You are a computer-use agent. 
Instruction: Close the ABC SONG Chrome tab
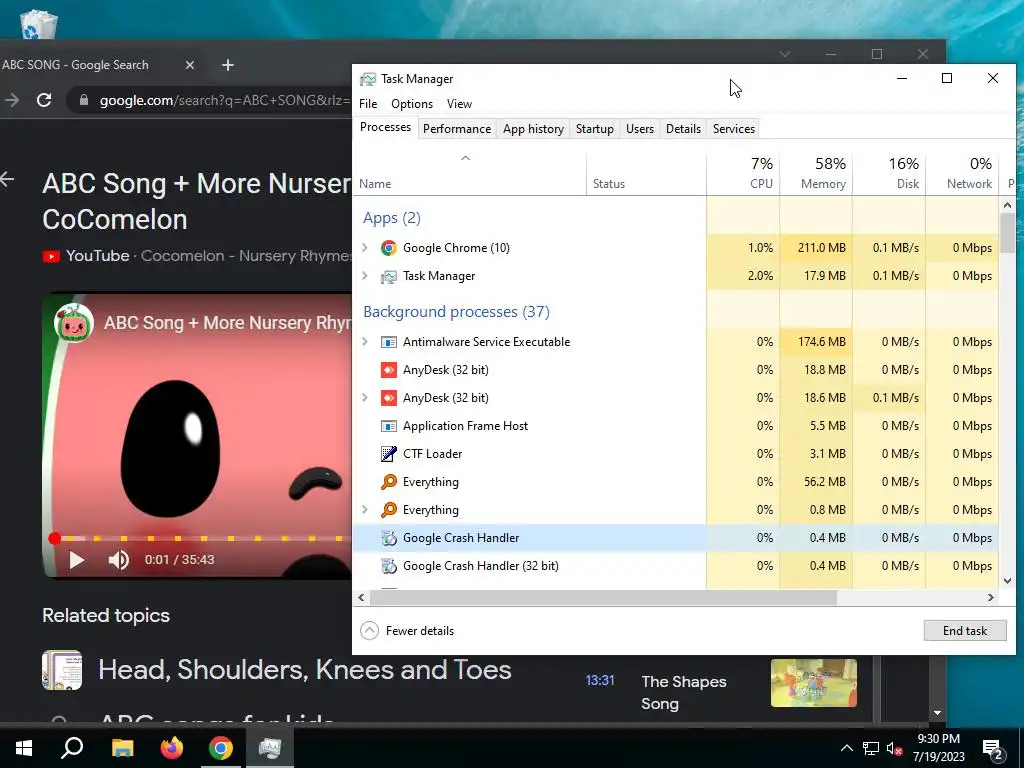coord(189,65)
